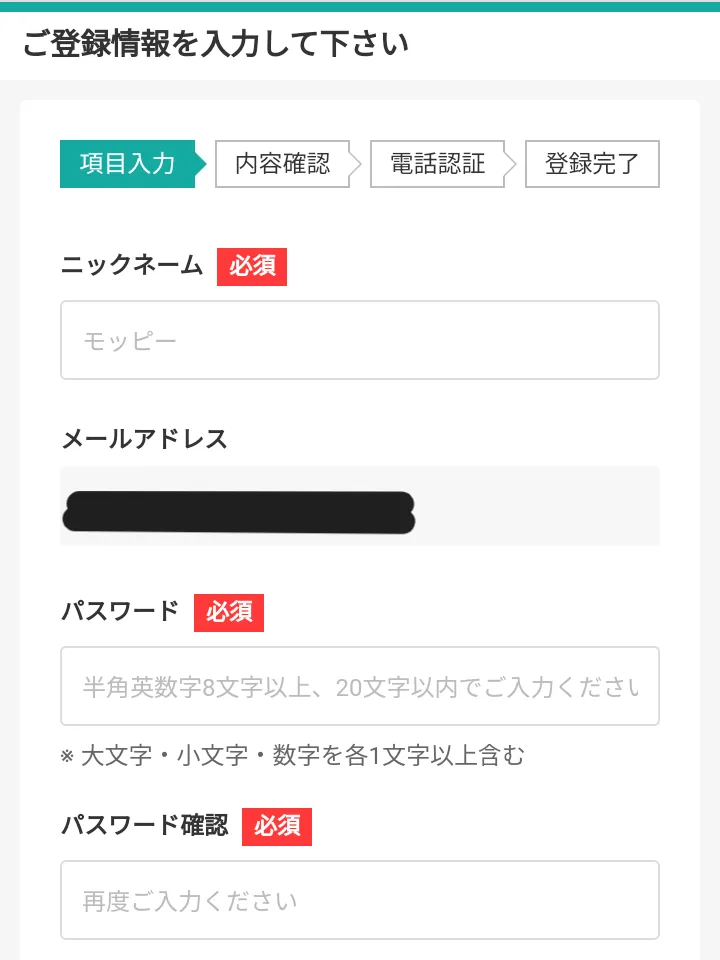Screen dimensions: 720x960
Task: Click the password rule hint text
Action: click(292, 755)
